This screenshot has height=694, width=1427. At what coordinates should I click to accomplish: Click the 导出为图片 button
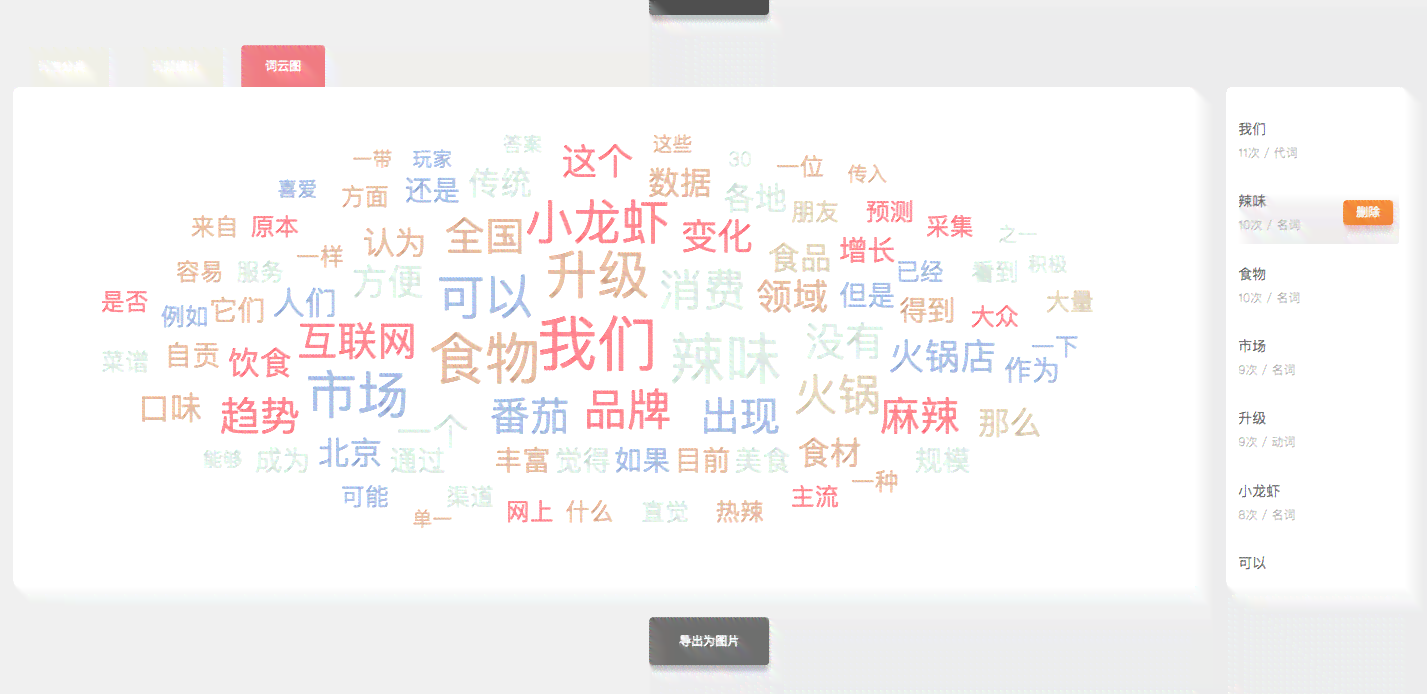[709, 641]
